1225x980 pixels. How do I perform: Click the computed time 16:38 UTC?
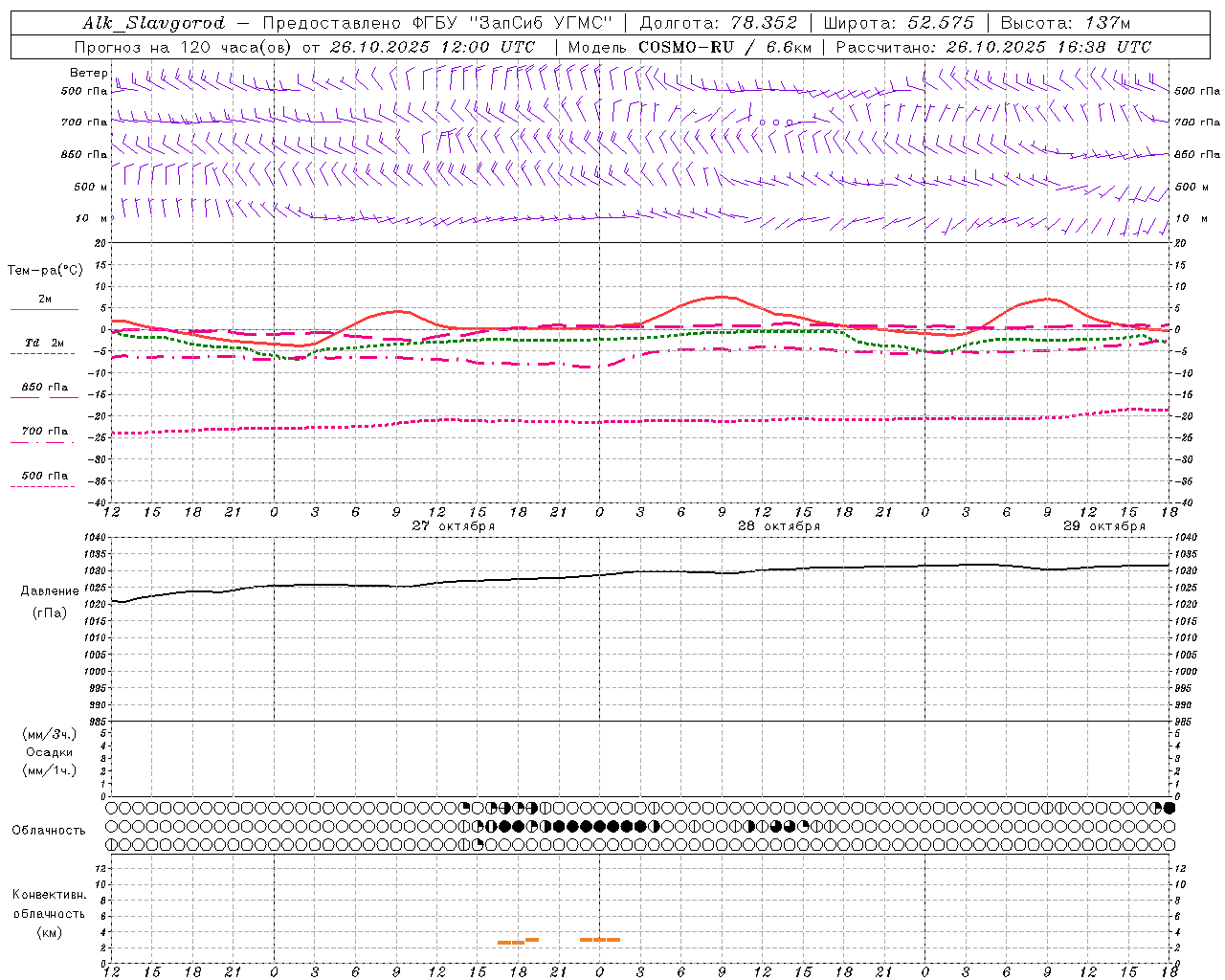point(1104,47)
